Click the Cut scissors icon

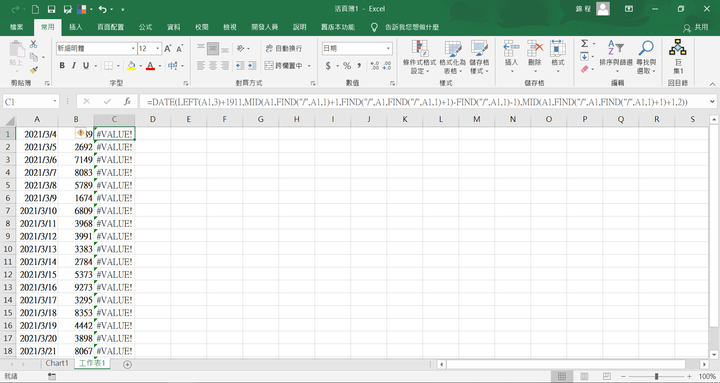33,45
